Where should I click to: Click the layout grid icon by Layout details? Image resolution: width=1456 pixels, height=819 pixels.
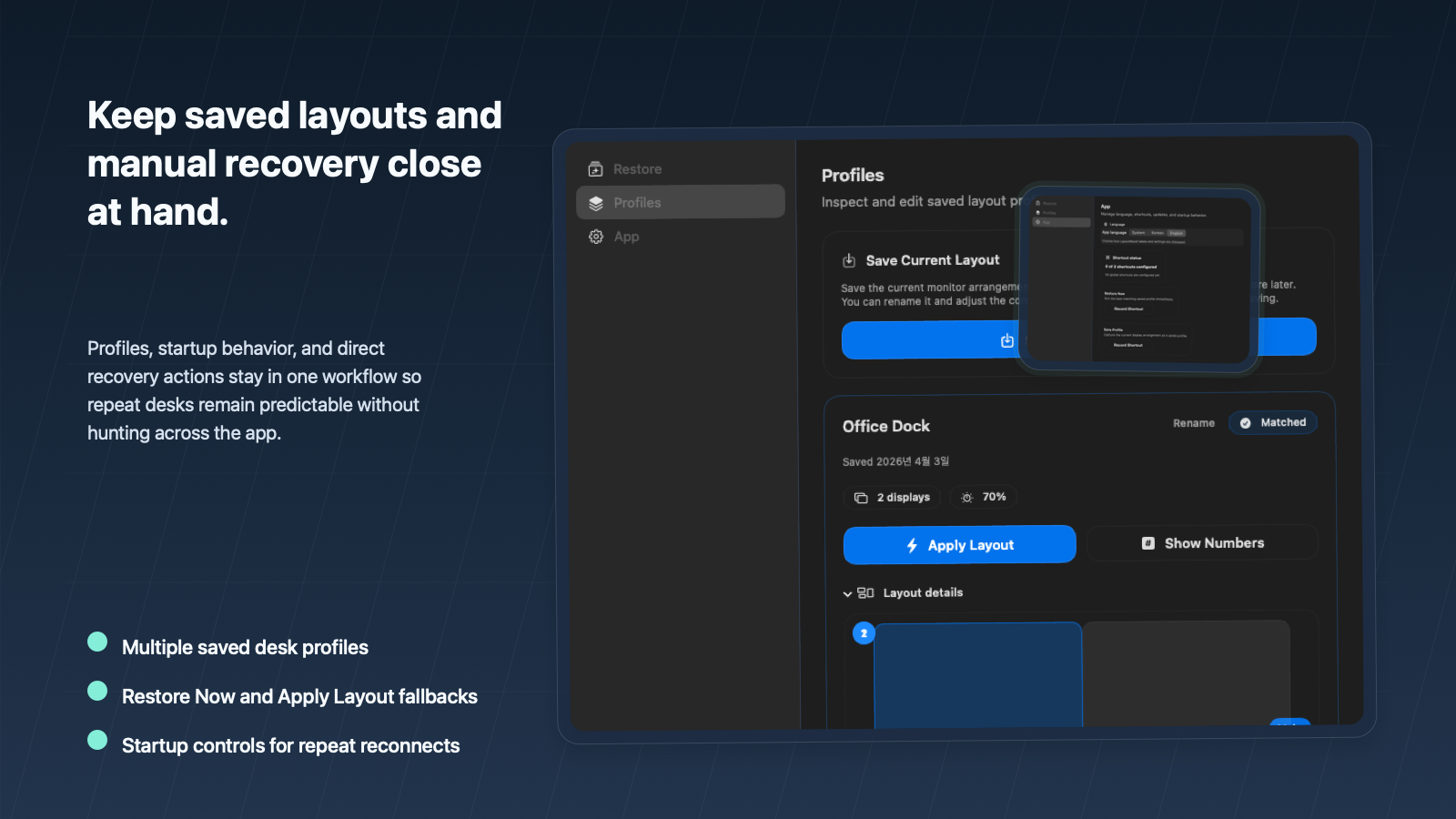865,593
